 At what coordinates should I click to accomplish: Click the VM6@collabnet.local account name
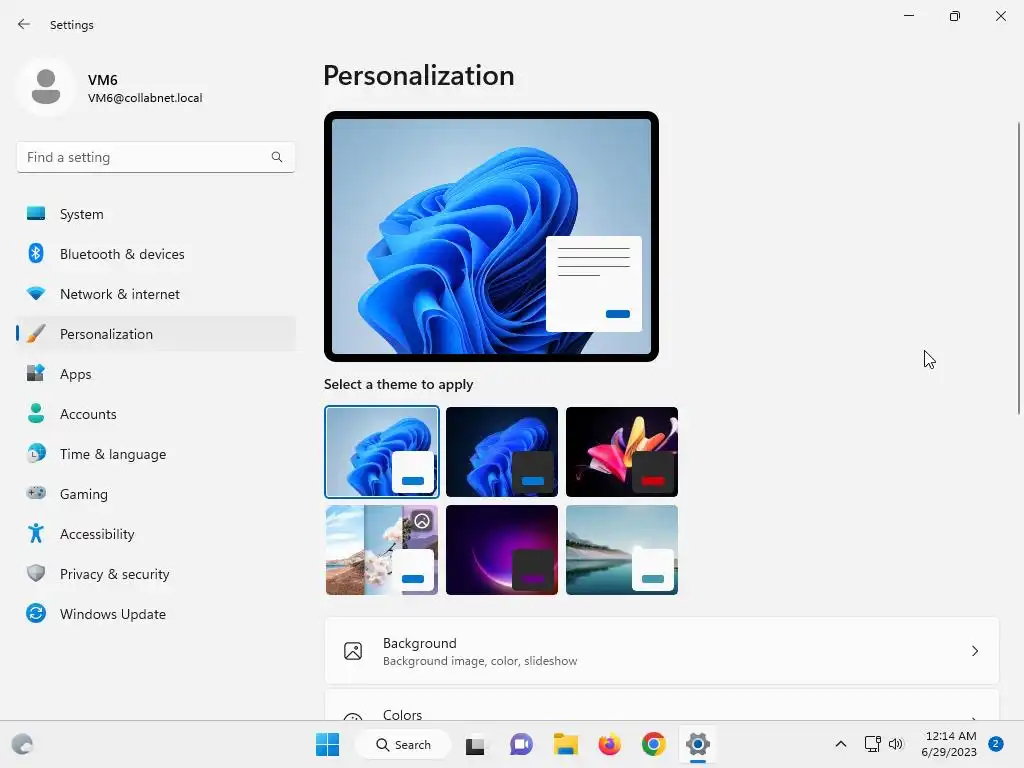pyautogui.click(x=145, y=98)
